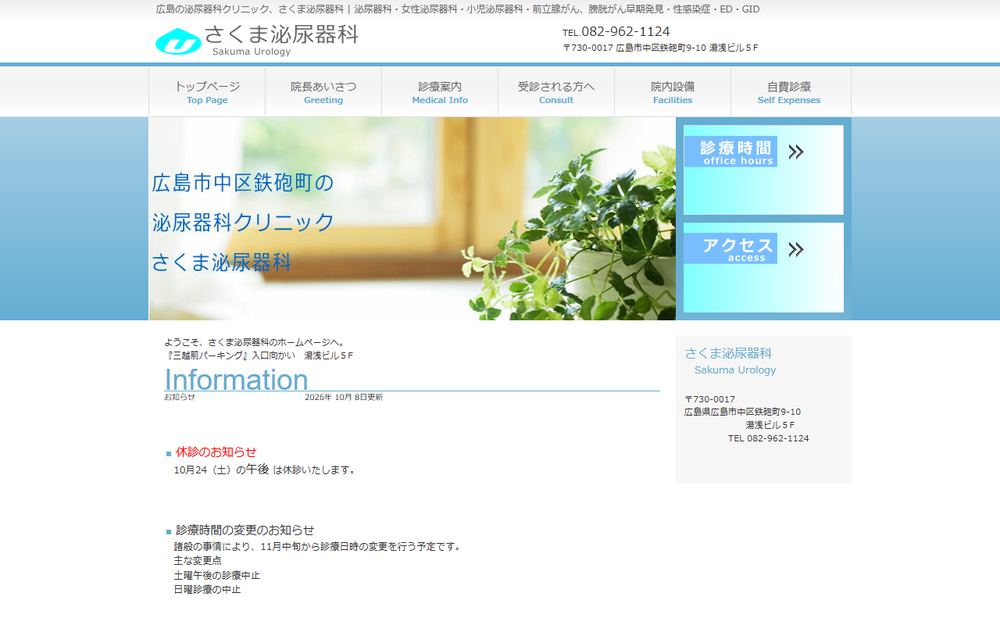The width and height of the screenshot is (1000, 625).
Task: Click the さくま泌尿器科 header title
Action: click(x=281, y=34)
